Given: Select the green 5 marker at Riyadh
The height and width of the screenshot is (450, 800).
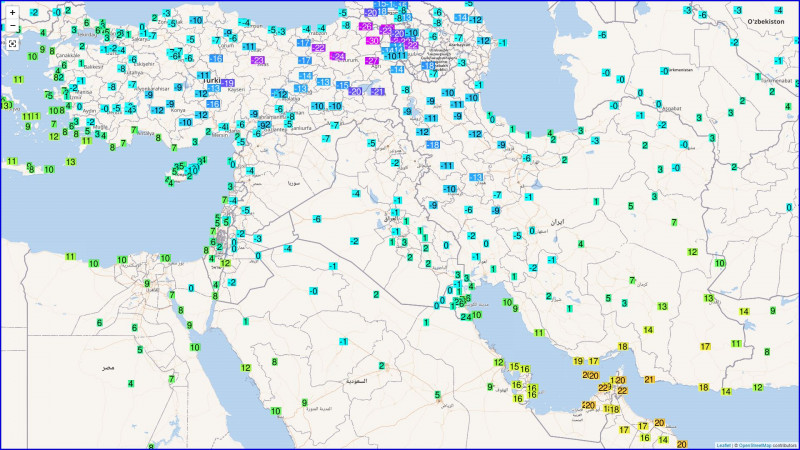Looking at the screenshot, I should [437, 395].
